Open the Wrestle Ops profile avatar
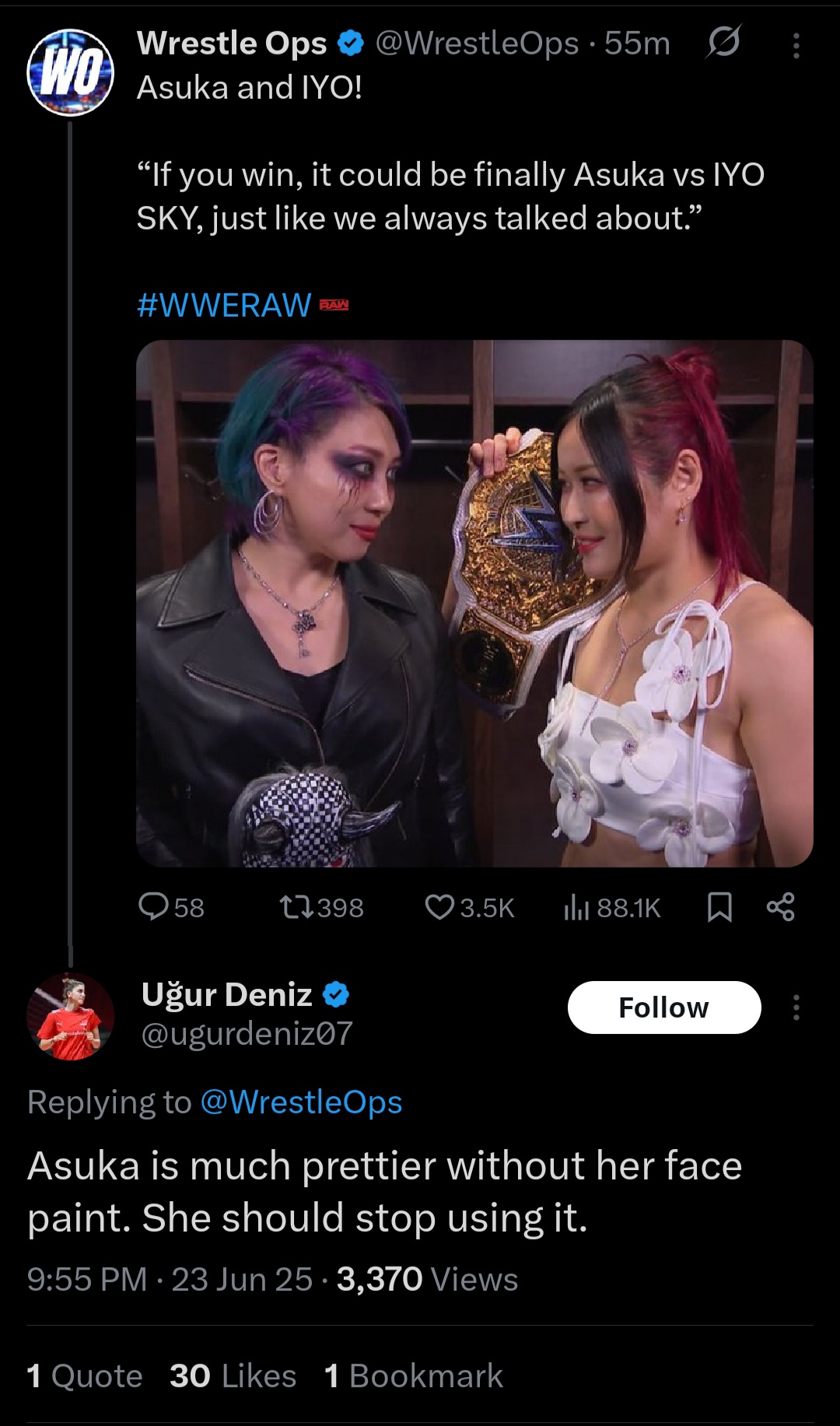 (70, 72)
